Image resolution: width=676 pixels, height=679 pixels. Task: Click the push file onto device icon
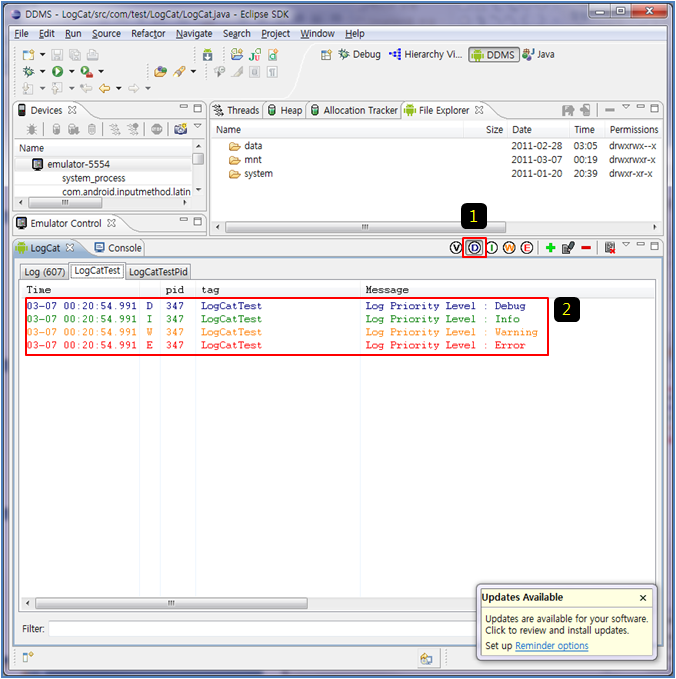point(585,110)
